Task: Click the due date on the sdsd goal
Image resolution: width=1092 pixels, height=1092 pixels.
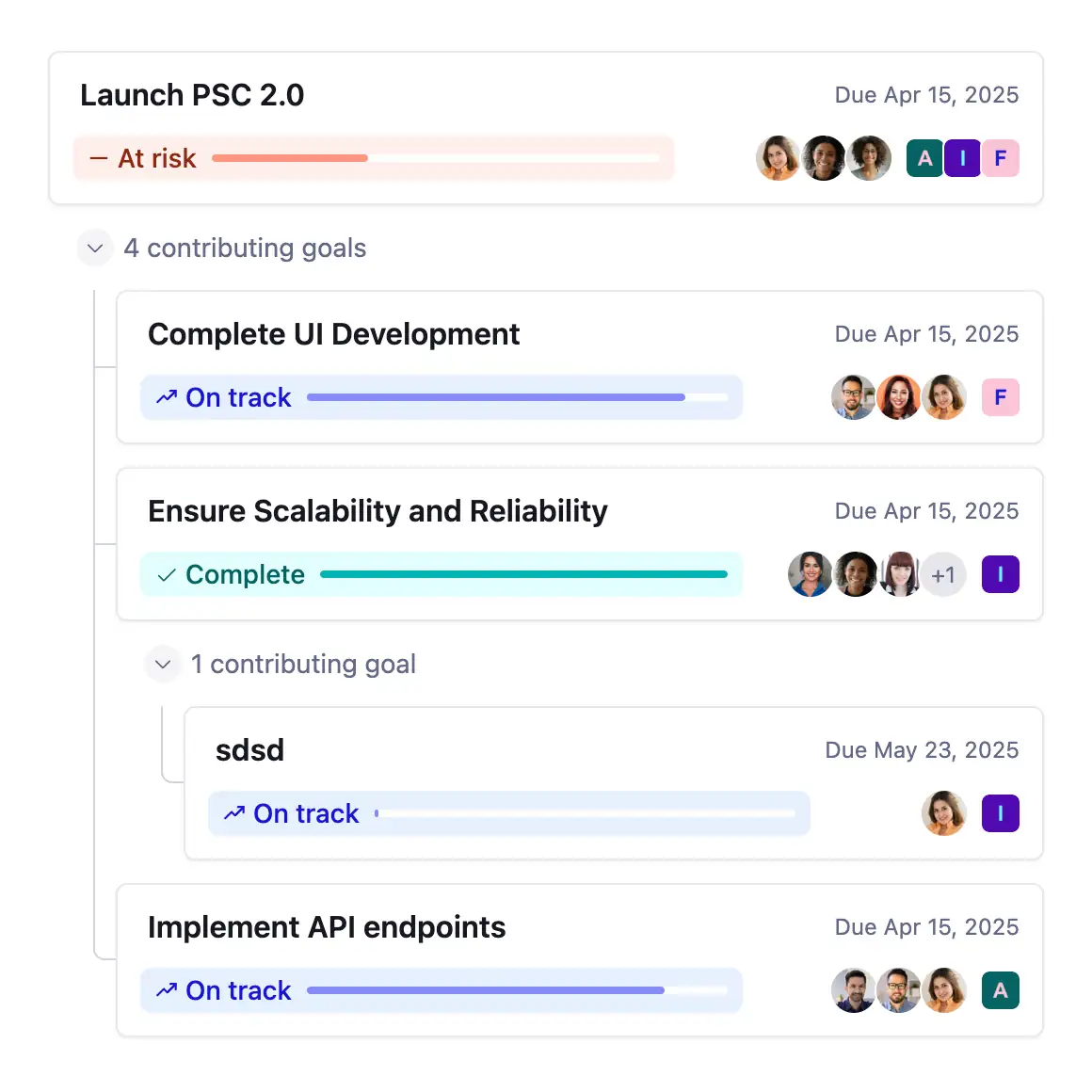Action: [922, 749]
